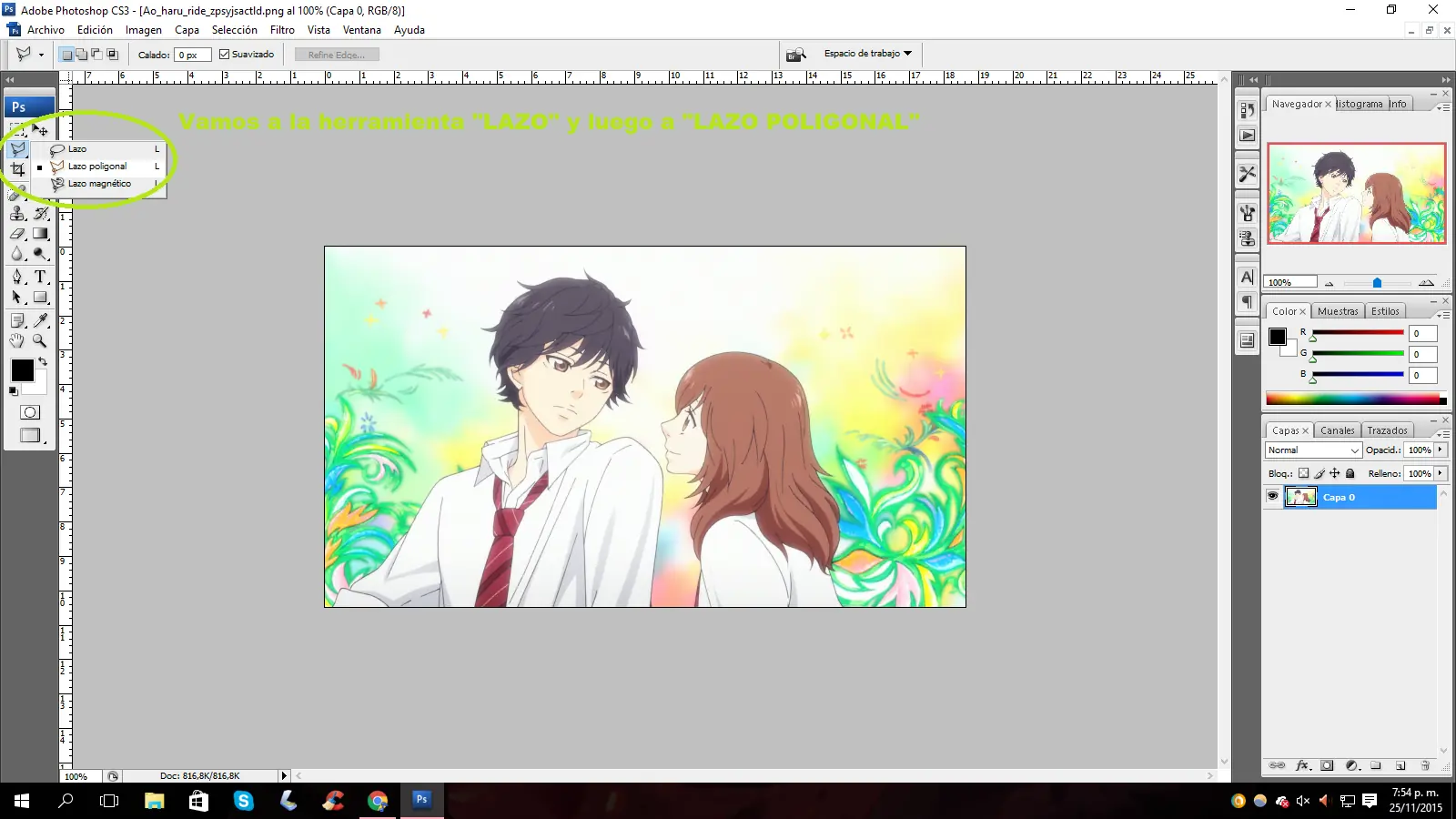Select the Notes tool
Viewport: 1456px width, 819px height.
tap(17, 320)
